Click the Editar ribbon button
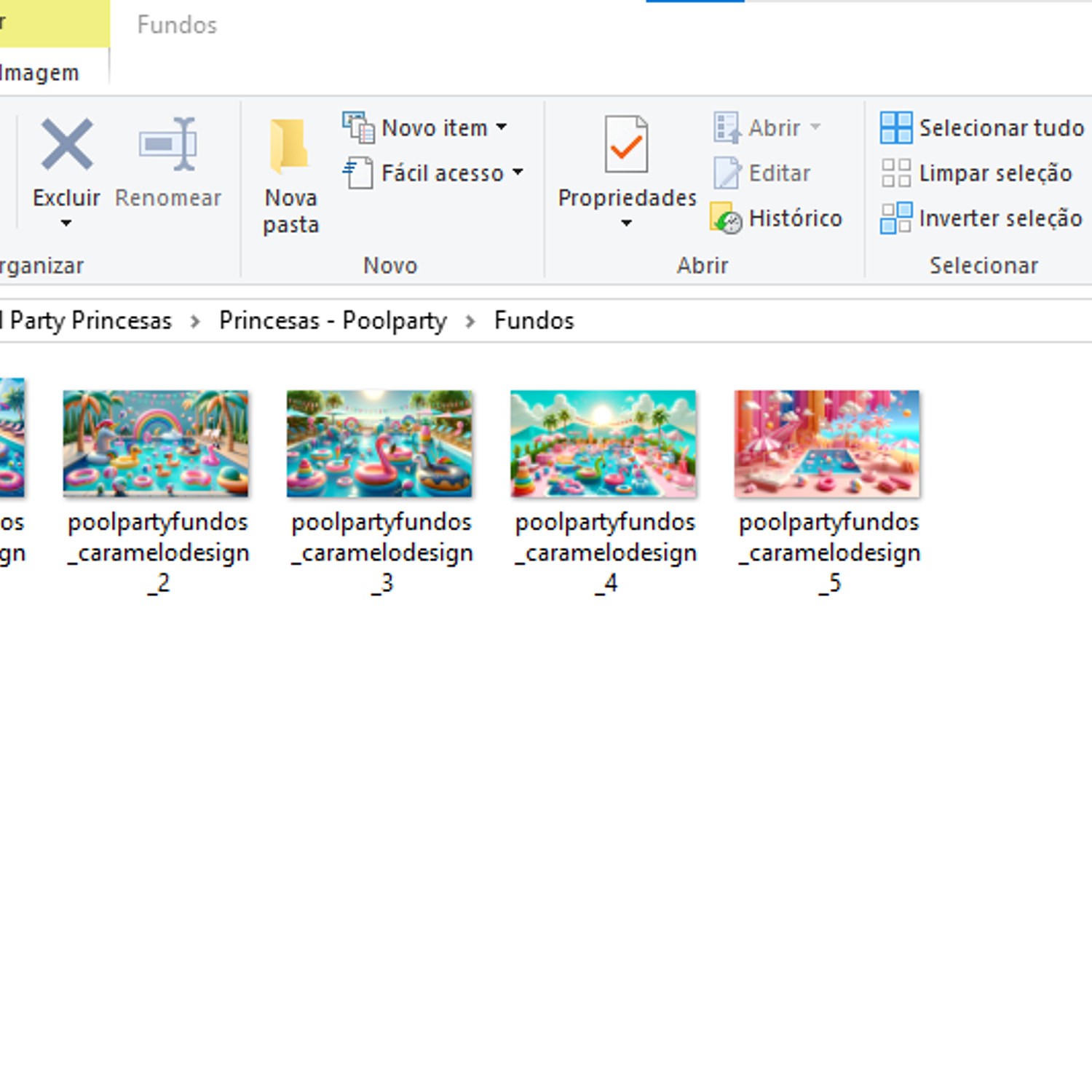Viewport: 1092px width, 1092px height. click(762, 173)
